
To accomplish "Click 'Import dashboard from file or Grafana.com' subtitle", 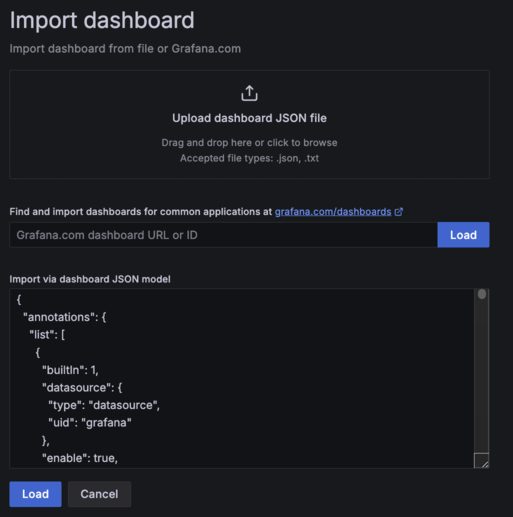I will [125, 49].
